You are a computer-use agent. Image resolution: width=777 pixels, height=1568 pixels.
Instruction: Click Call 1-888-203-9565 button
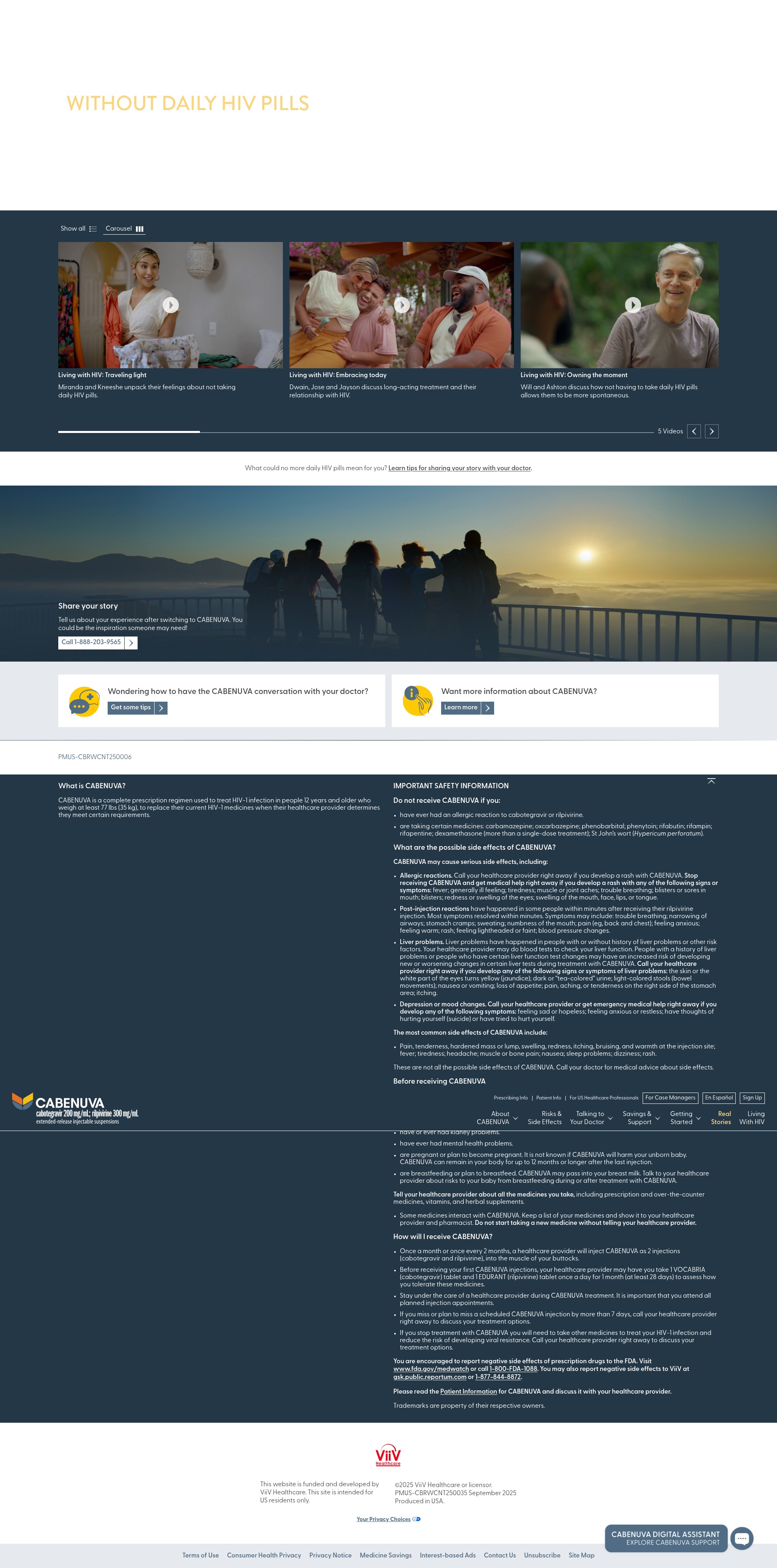98,643
